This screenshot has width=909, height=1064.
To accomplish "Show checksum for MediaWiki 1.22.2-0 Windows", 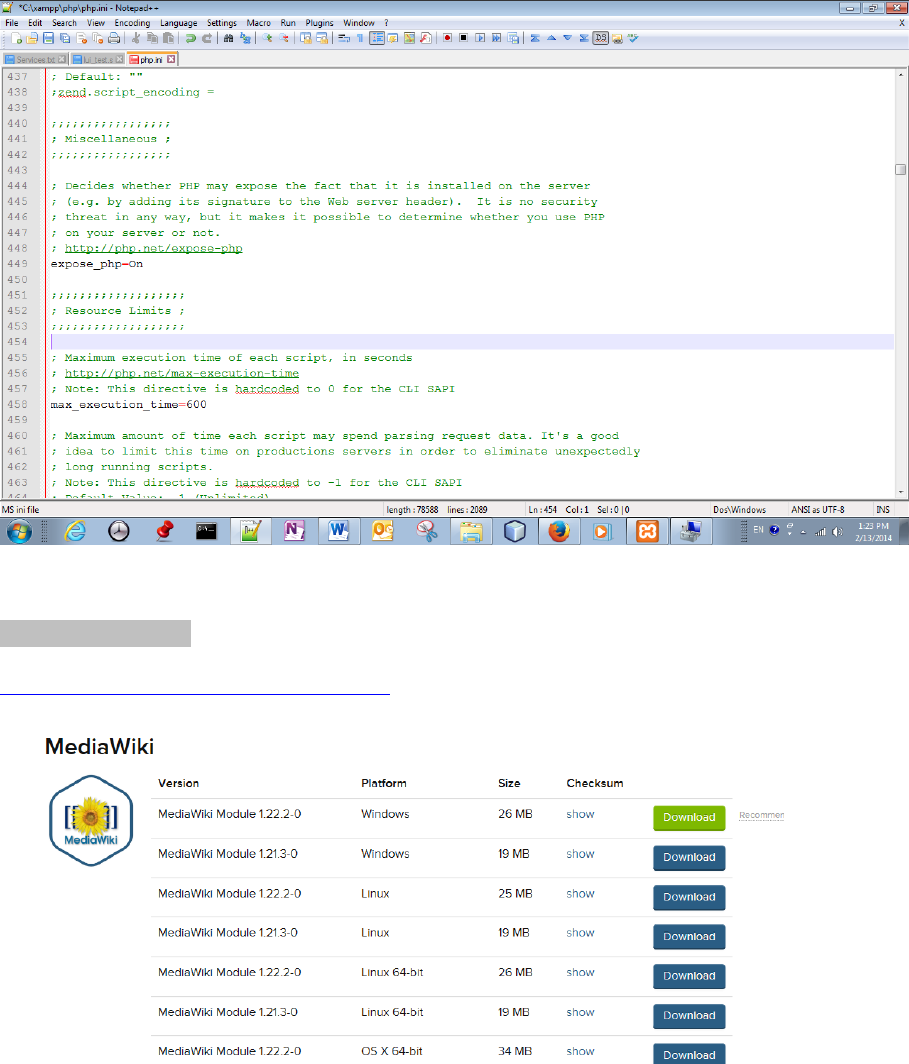I will point(581,814).
